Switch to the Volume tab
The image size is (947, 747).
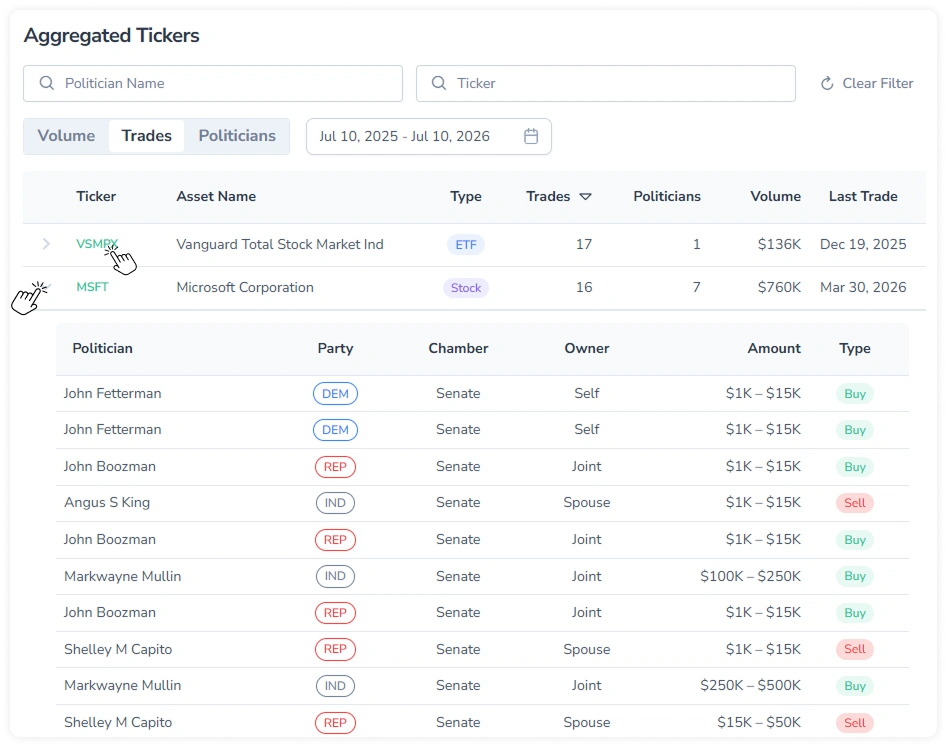[66, 136]
